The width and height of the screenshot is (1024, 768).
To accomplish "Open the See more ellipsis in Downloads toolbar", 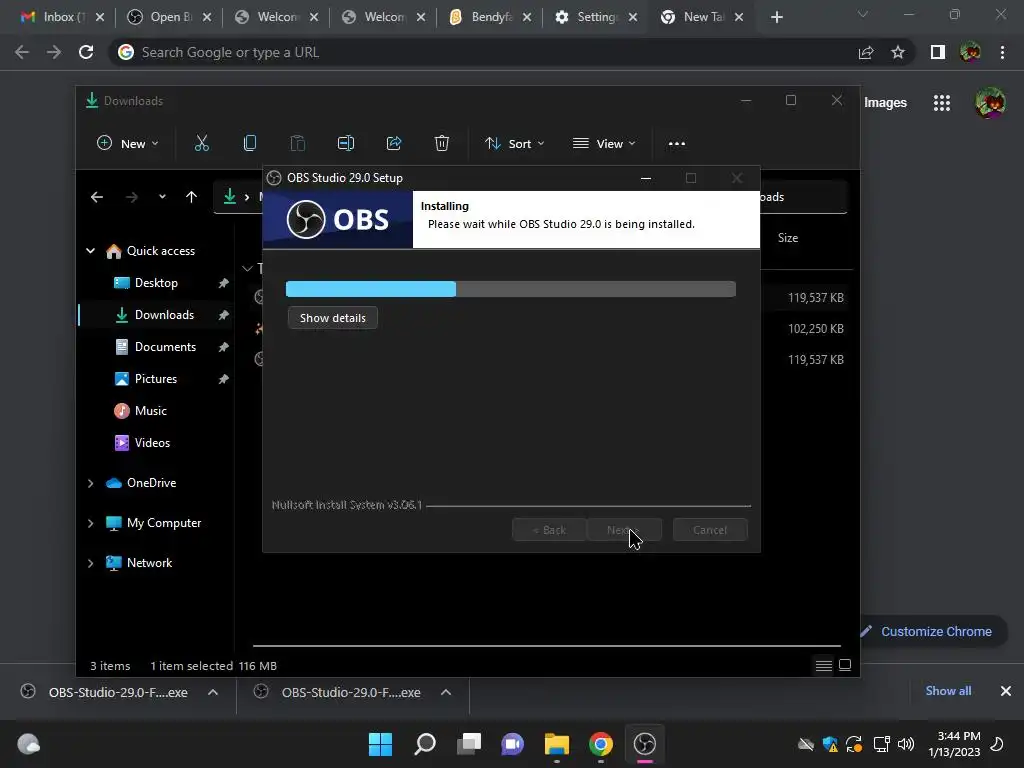I will coord(677,144).
